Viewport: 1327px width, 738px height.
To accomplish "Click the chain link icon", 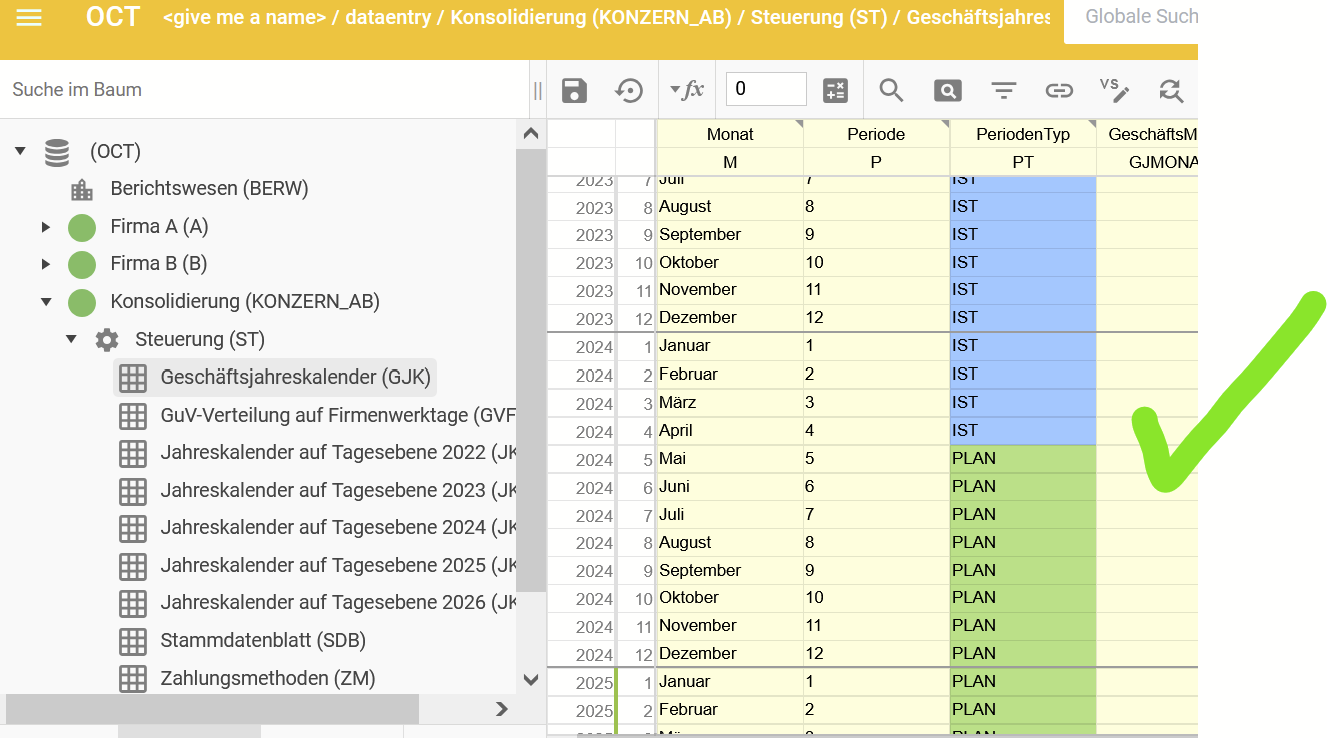I will coord(1059,90).
